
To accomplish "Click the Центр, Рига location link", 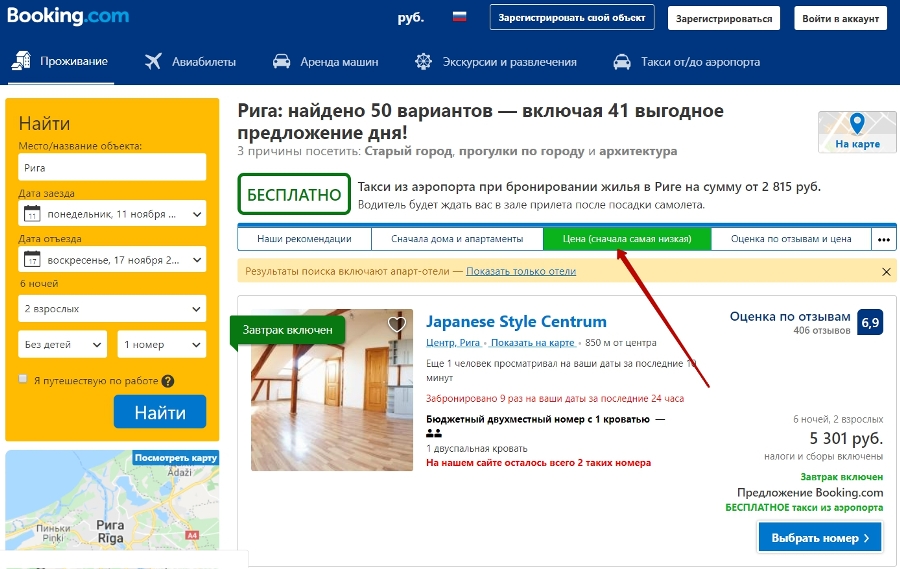I will pos(453,343).
